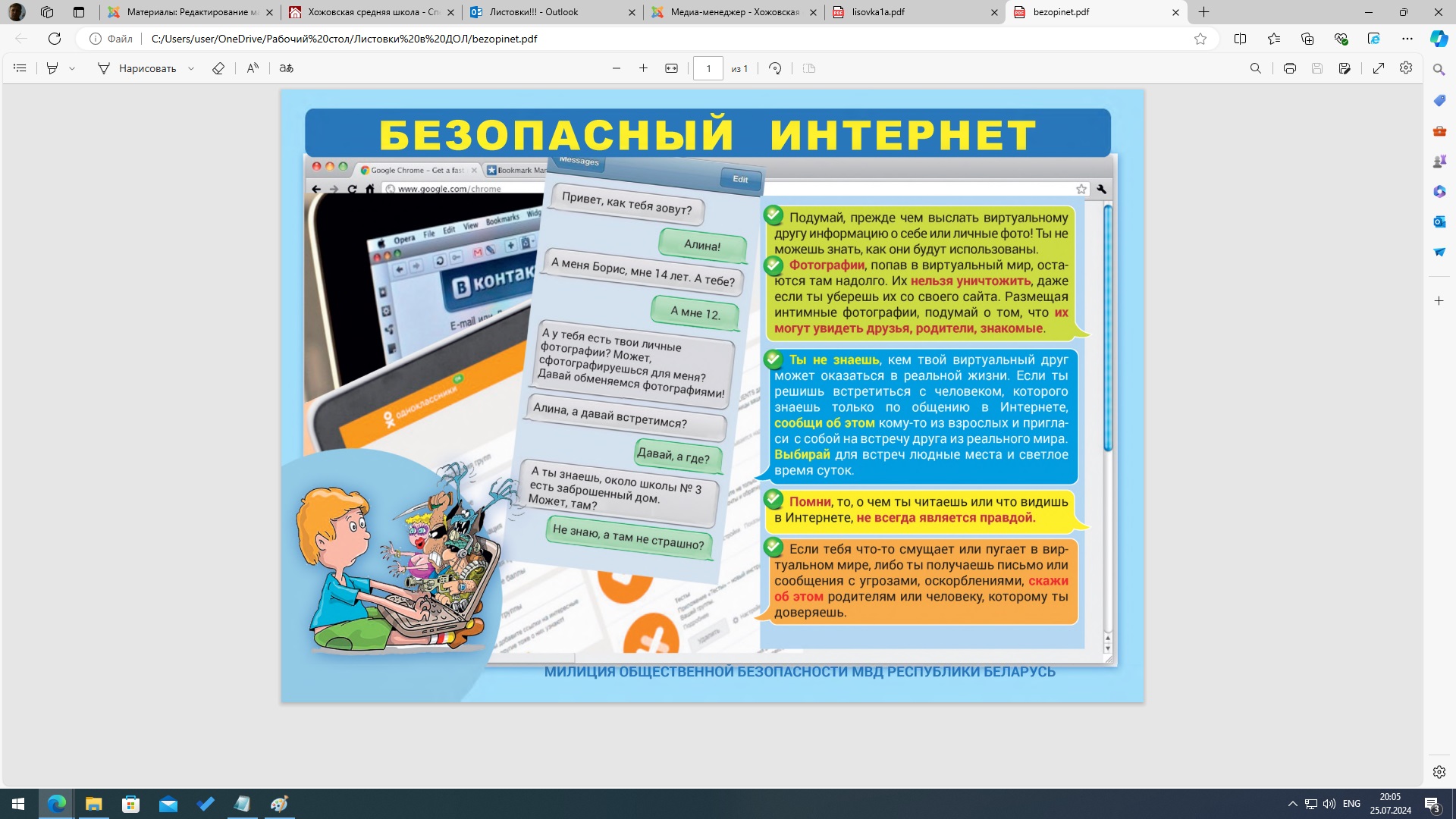Screen dimensions: 1456x819
Task: Open Windows Start menu
Action: 18,804
